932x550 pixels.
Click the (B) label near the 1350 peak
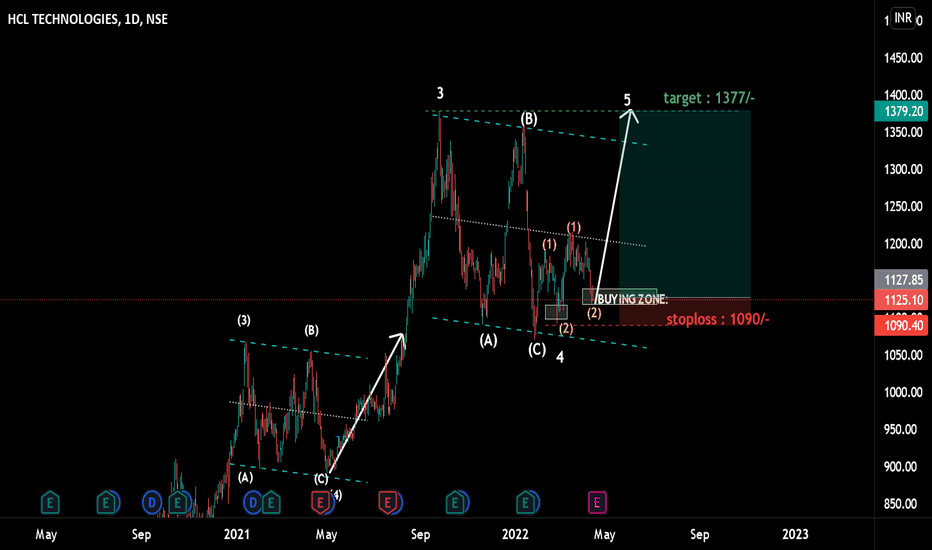528,119
